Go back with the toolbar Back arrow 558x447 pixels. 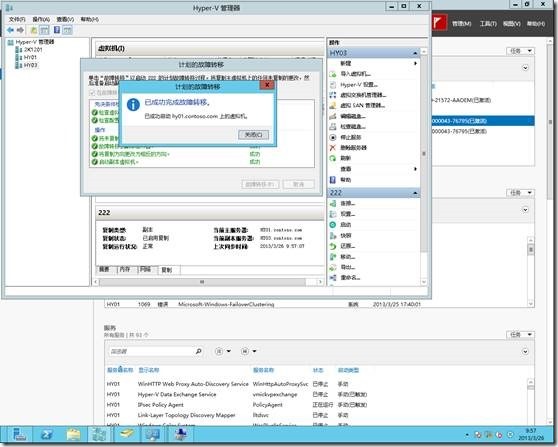pos(10,30)
